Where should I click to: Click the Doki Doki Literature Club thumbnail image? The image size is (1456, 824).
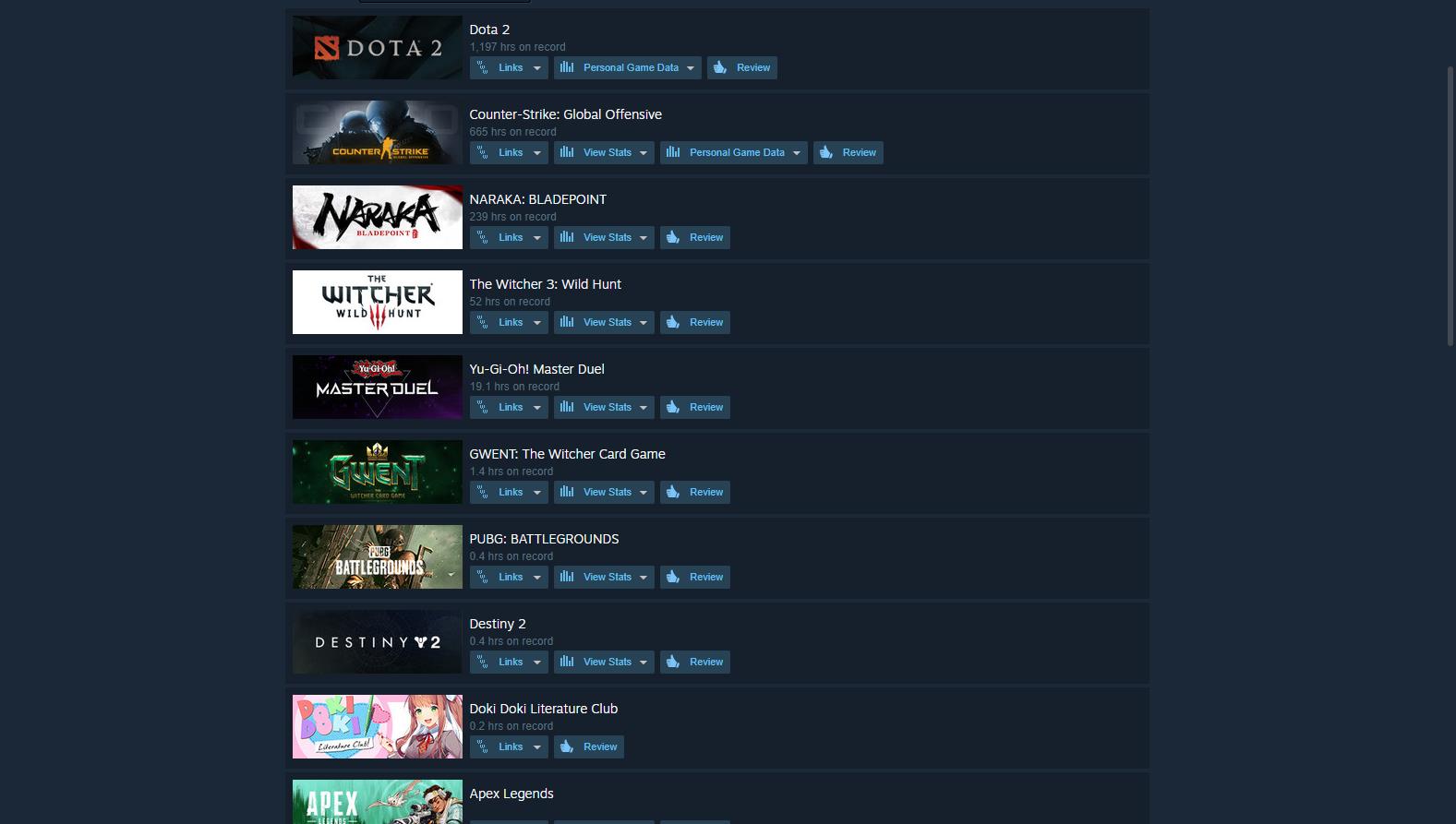point(378,727)
